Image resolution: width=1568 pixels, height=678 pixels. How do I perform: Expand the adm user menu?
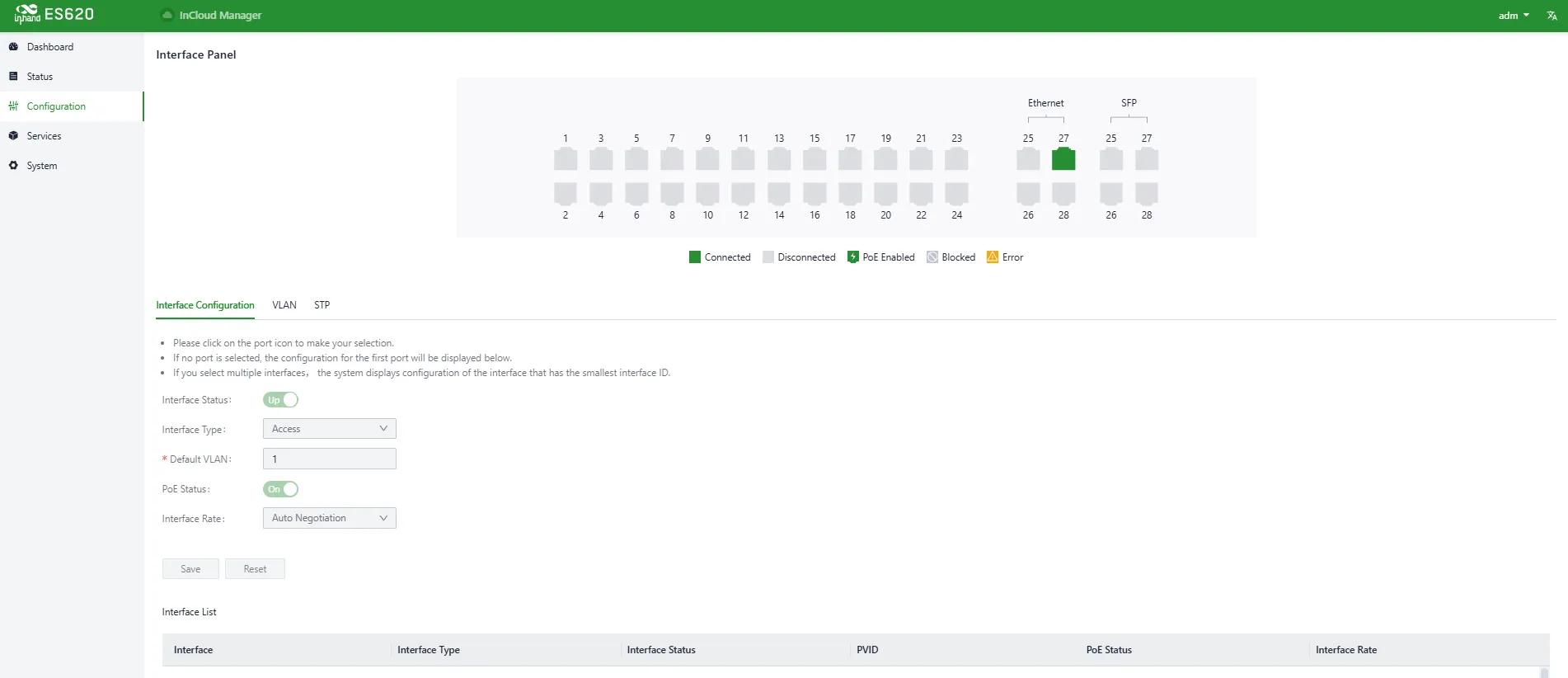1514,16
